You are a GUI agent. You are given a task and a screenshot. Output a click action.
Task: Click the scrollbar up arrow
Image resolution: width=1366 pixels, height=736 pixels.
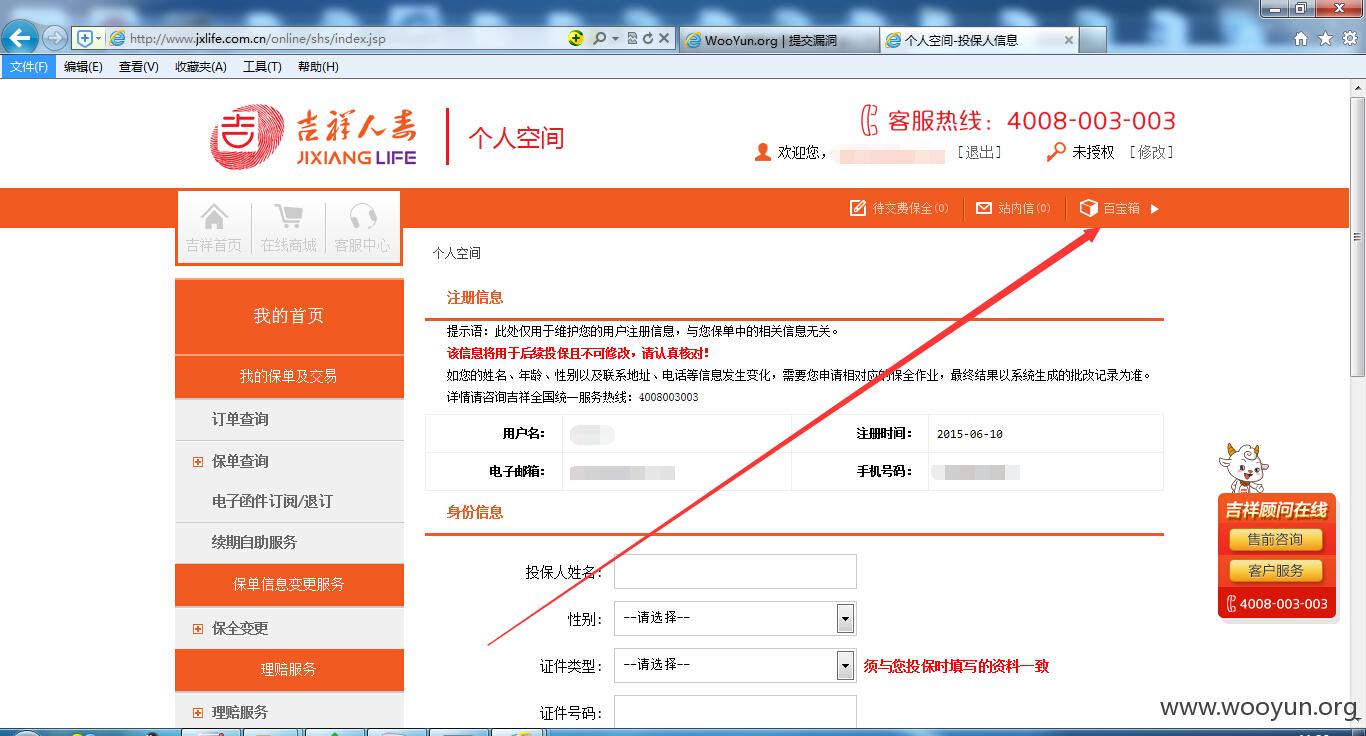tap(1357, 89)
